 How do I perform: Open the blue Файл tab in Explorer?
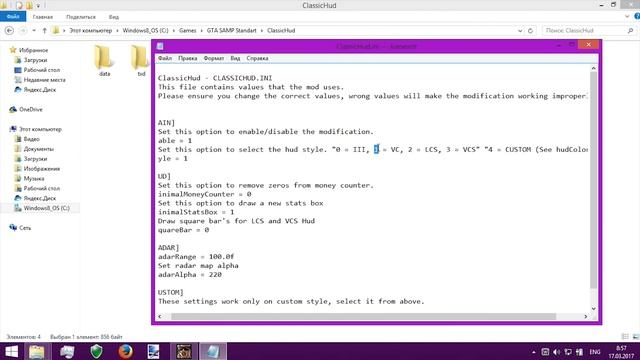click(x=13, y=17)
